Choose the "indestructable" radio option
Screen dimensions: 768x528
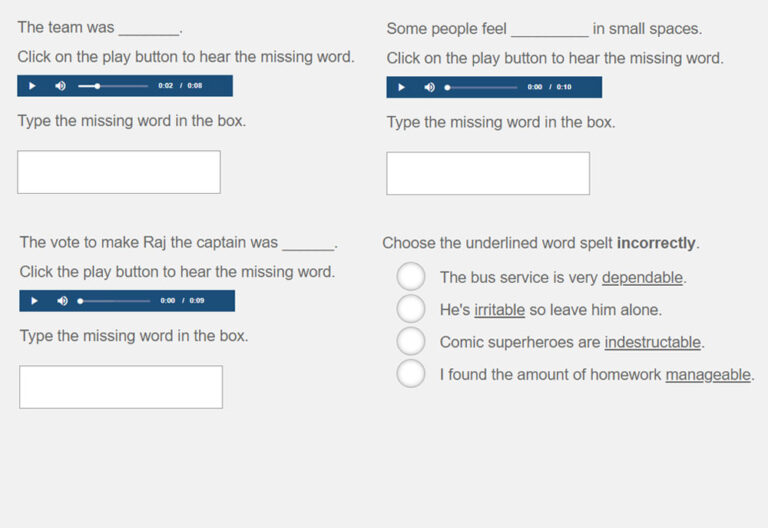click(x=411, y=341)
